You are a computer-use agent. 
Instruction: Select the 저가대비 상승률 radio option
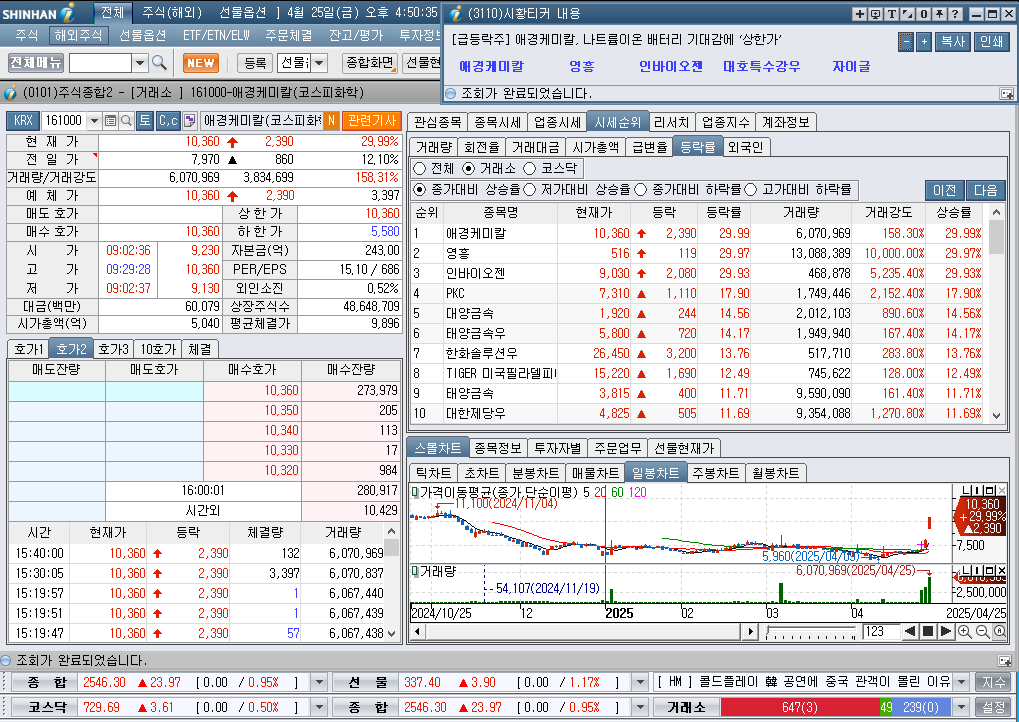[x=530, y=190]
